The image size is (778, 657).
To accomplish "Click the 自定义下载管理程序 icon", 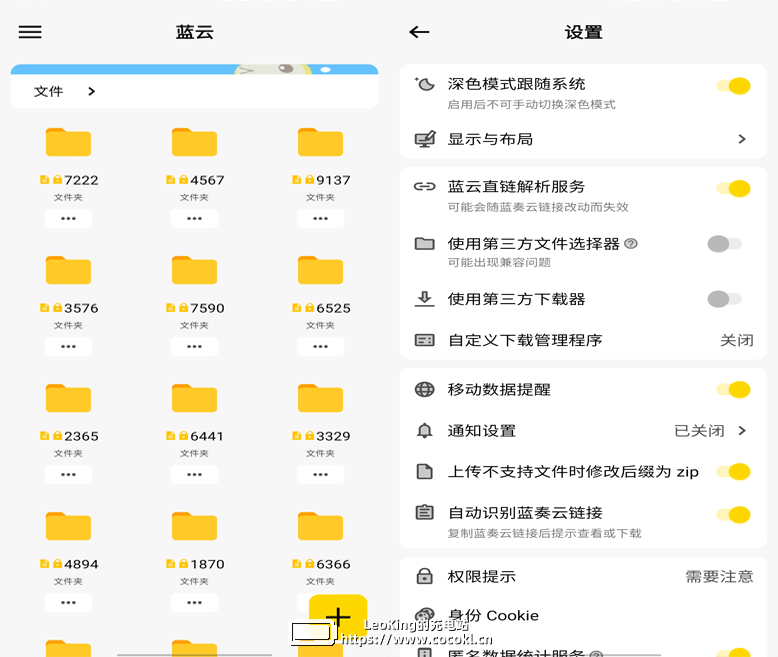I will (x=425, y=340).
